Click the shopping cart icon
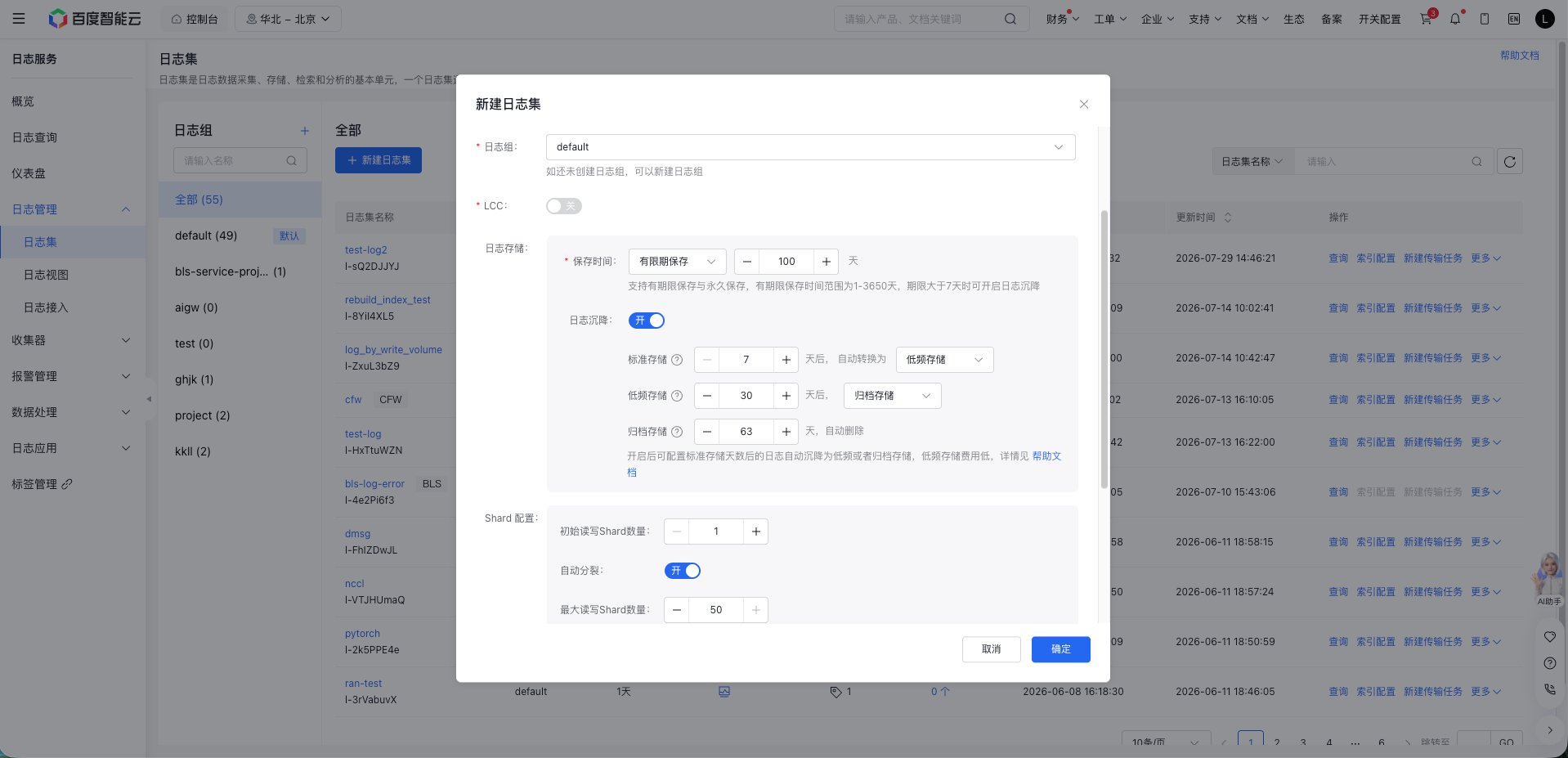The height and width of the screenshot is (758, 1568). pyautogui.click(x=1426, y=19)
